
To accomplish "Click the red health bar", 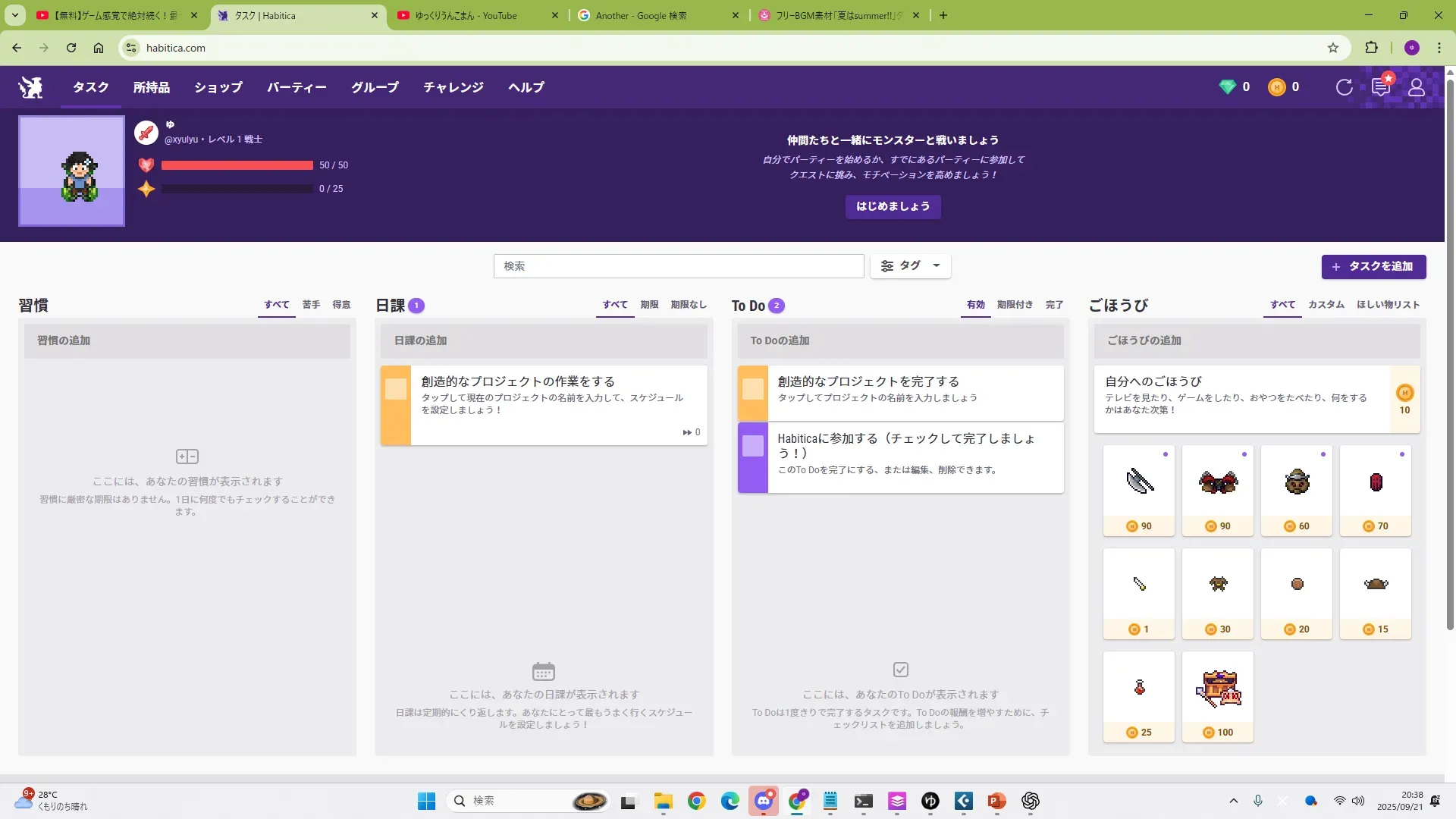I will 237,165.
